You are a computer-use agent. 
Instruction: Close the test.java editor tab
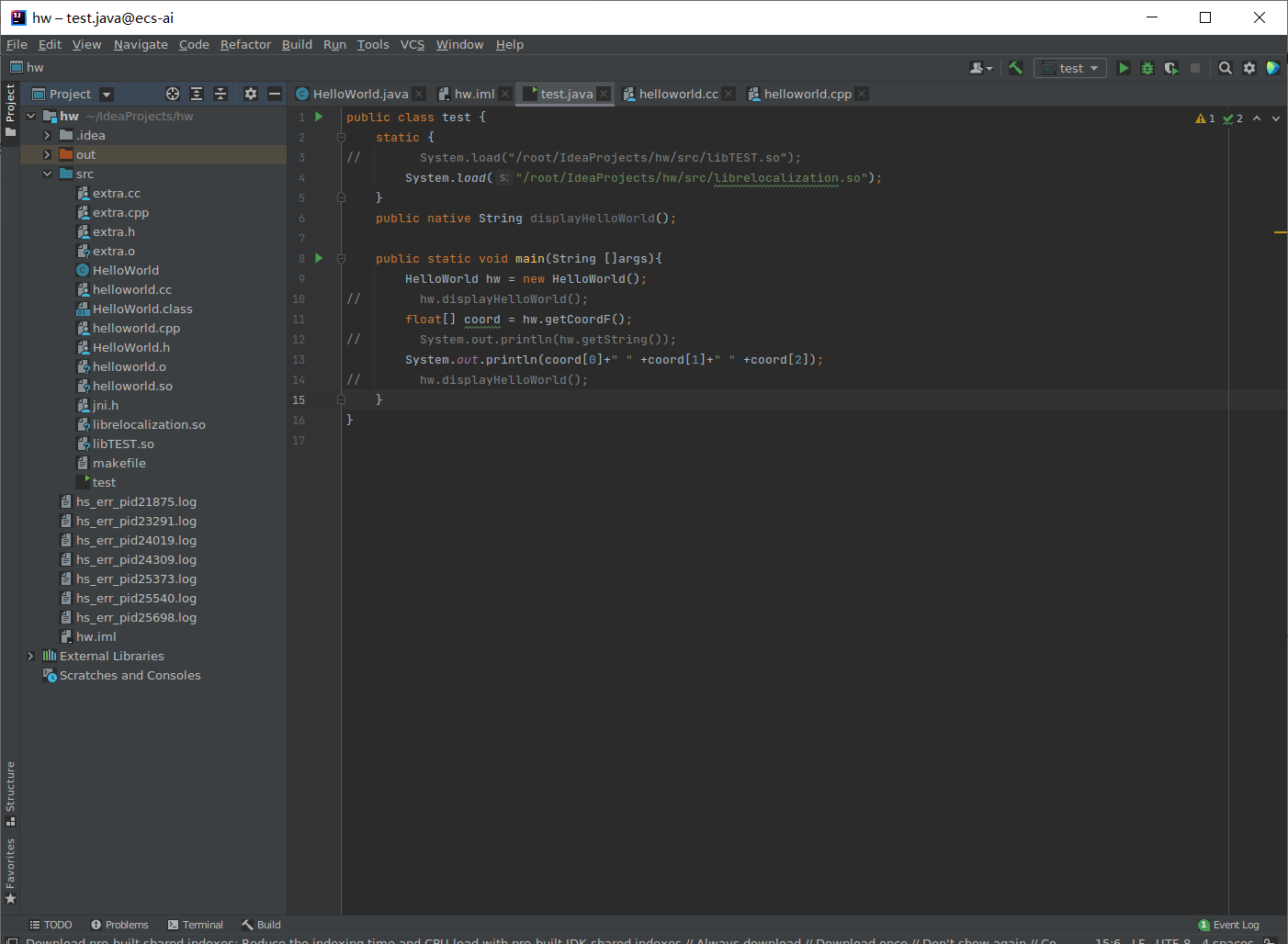tap(604, 94)
